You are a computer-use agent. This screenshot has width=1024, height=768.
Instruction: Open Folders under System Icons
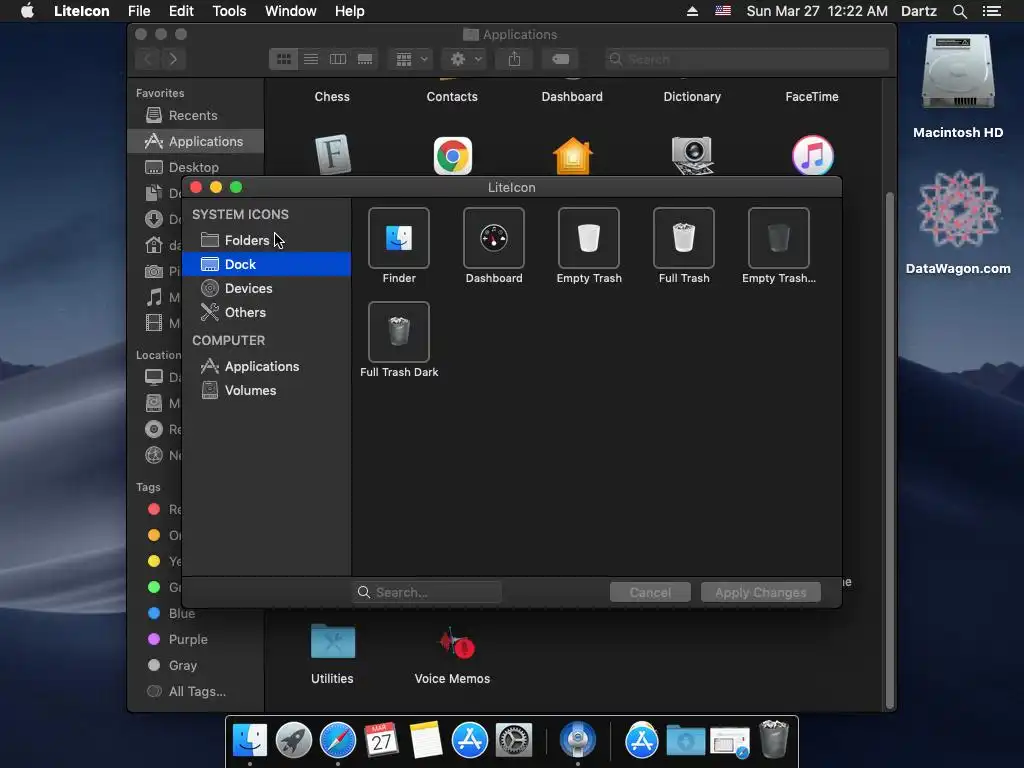266,240
